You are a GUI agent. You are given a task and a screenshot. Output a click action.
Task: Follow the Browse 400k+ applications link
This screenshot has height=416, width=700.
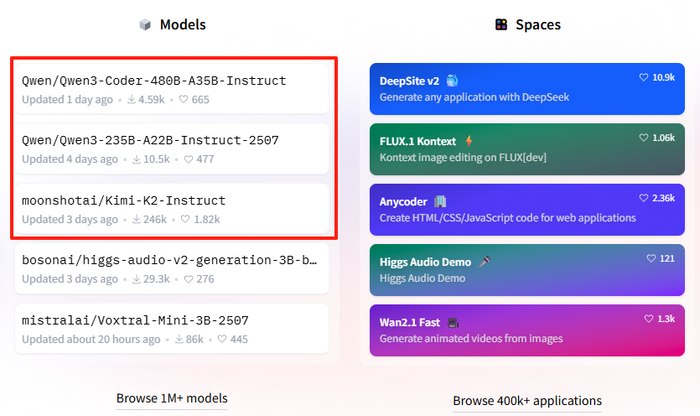(527, 400)
